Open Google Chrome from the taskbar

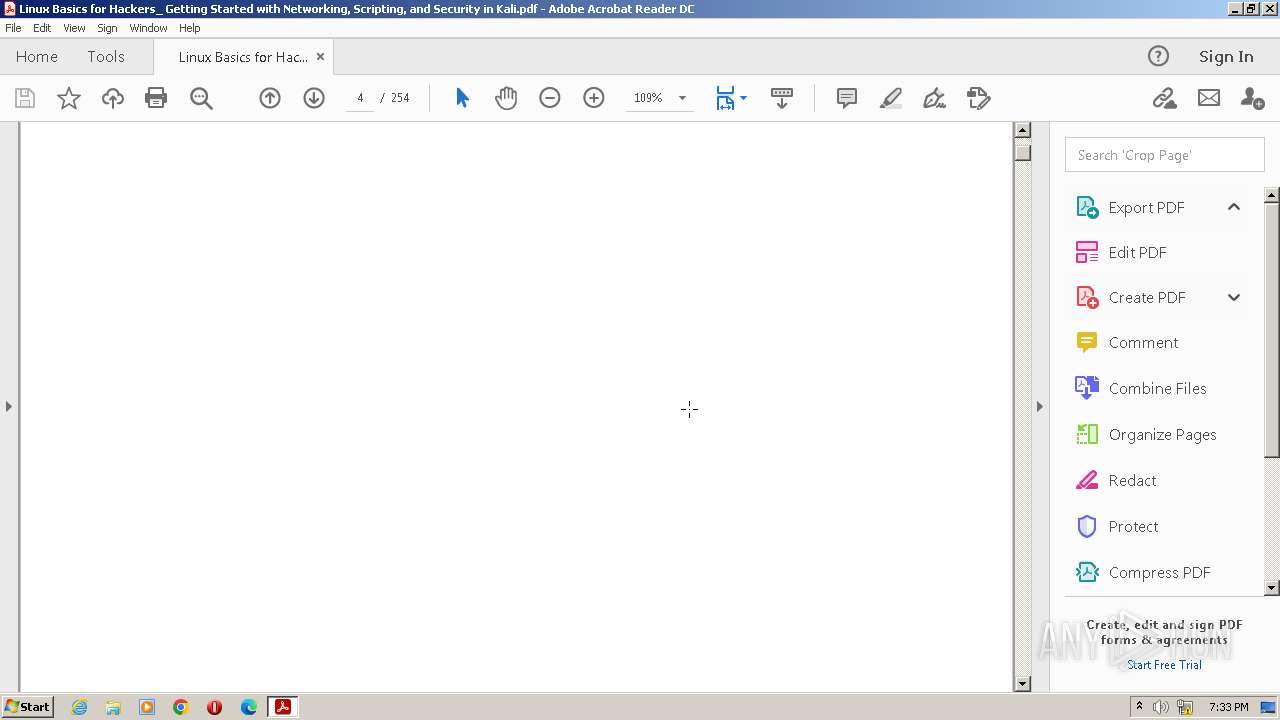point(181,707)
